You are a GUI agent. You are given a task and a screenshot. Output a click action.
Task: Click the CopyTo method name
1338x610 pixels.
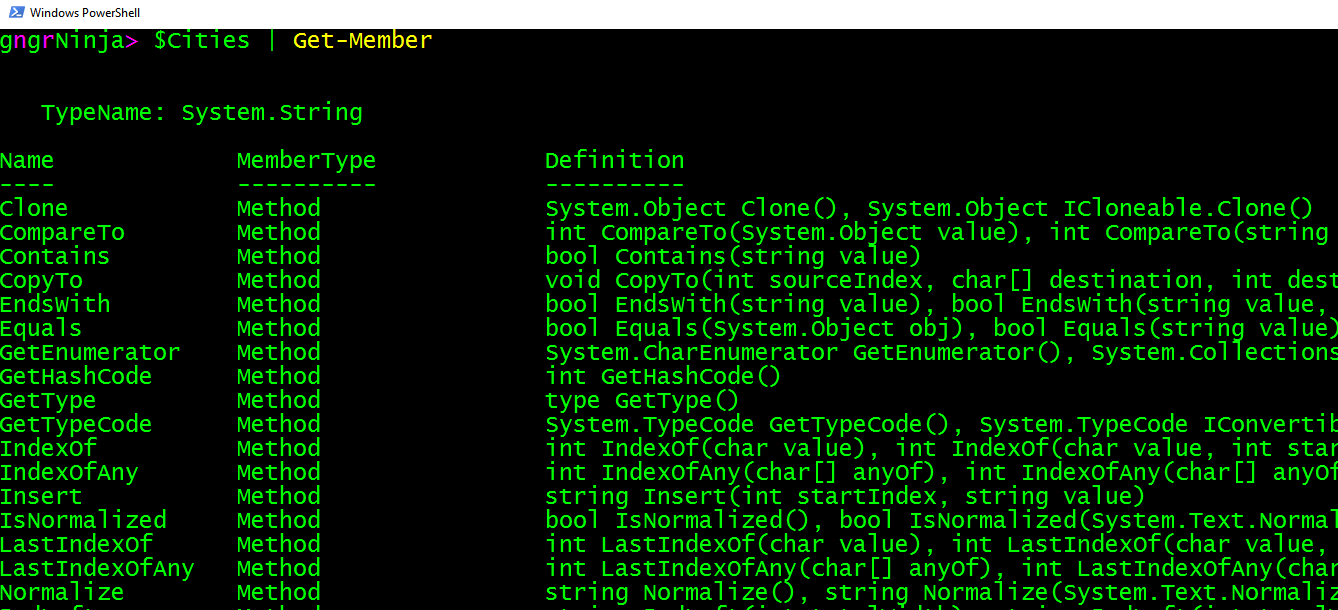[x=41, y=281]
